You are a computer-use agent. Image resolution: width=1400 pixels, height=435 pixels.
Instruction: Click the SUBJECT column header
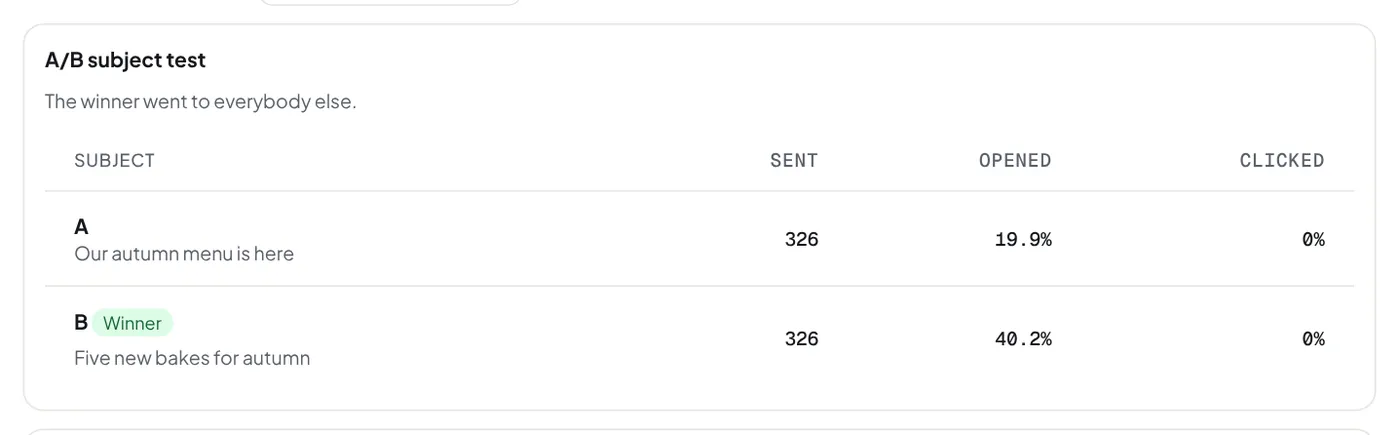[115, 160]
